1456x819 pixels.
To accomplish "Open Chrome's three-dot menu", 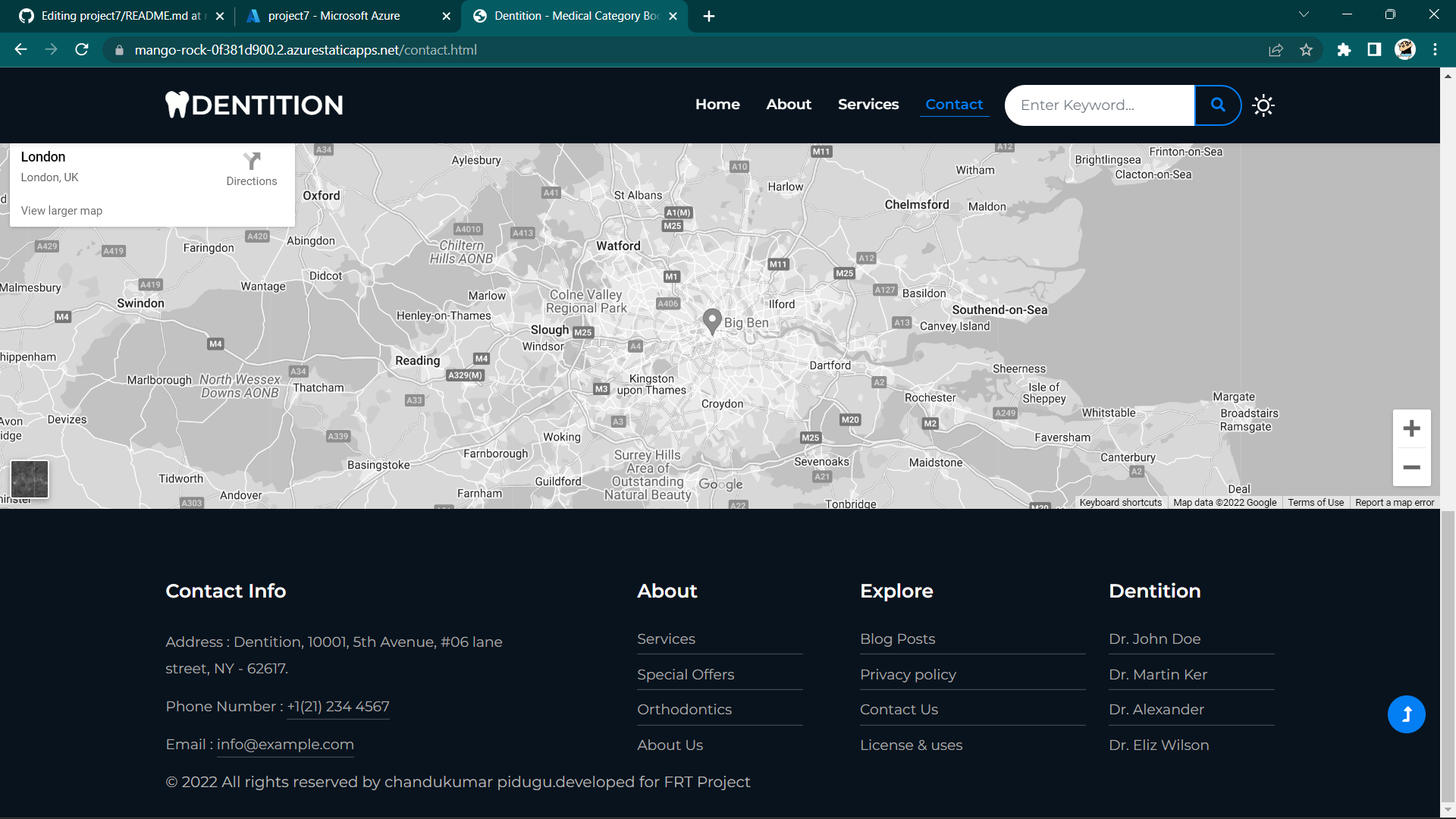I will pos(1435,50).
